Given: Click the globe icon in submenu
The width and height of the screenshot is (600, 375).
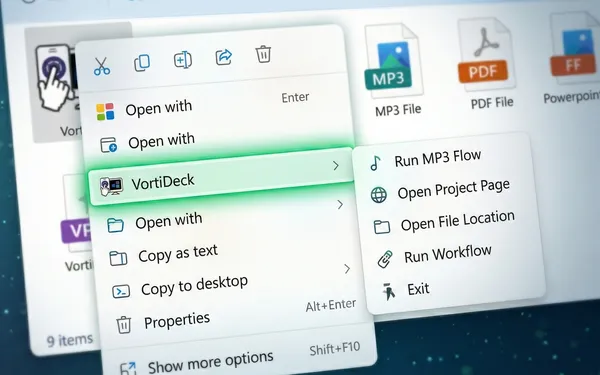Looking at the screenshot, I should coord(379,194).
